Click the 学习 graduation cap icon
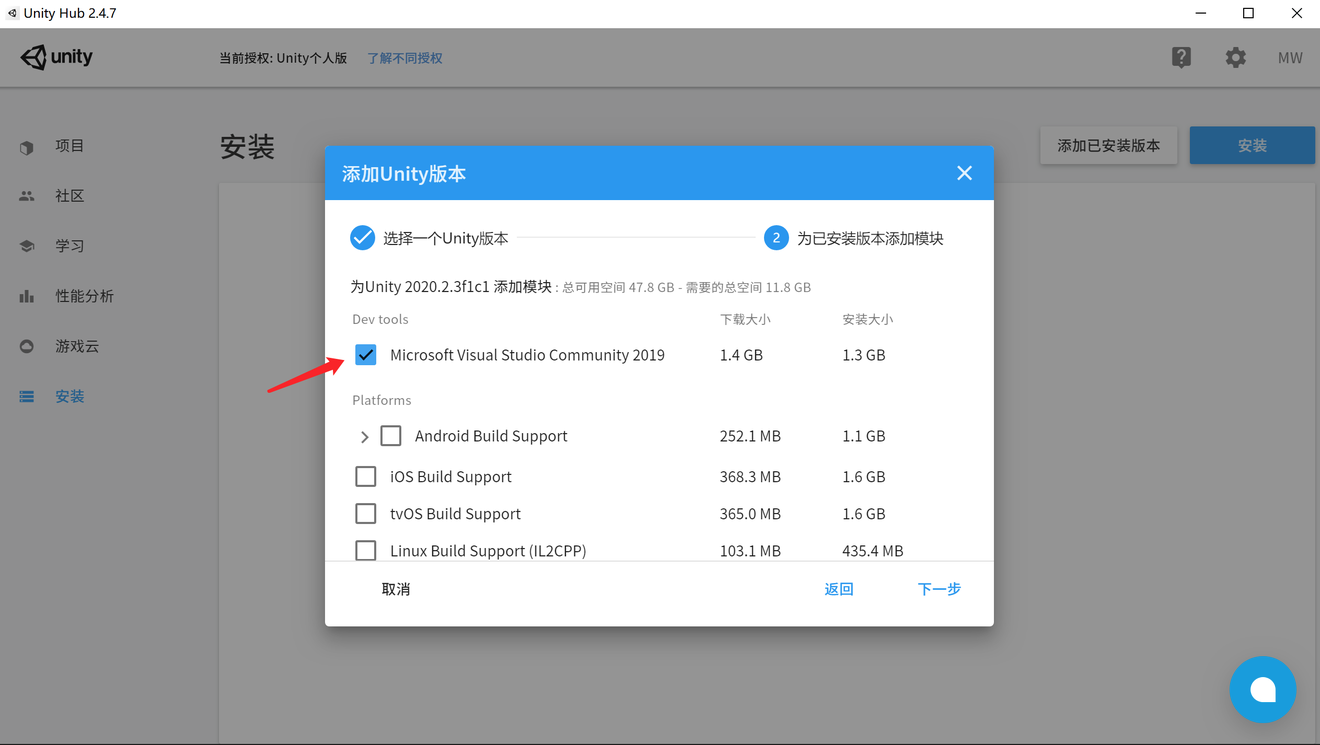 (27, 246)
